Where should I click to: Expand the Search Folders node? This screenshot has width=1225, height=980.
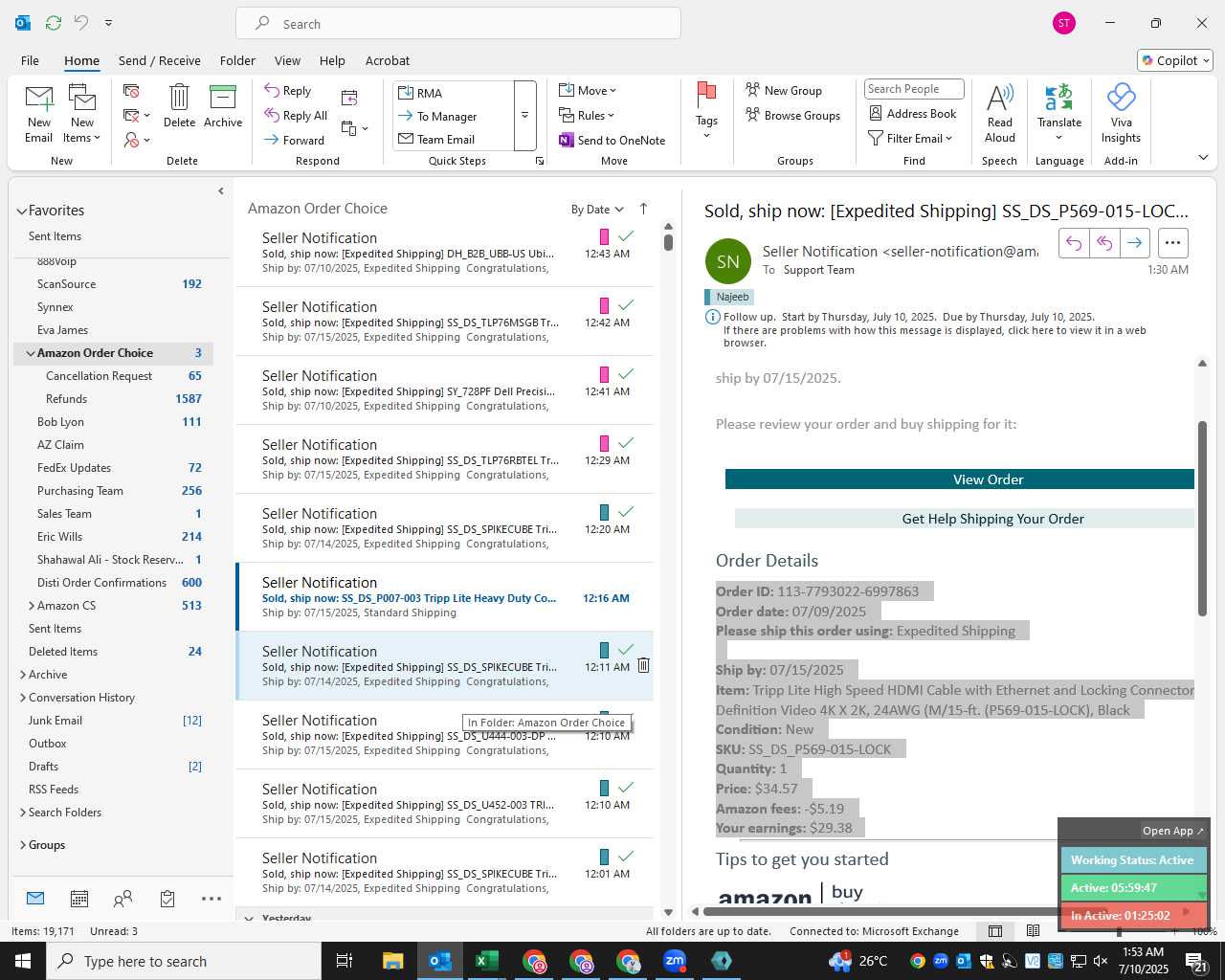click(x=23, y=813)
